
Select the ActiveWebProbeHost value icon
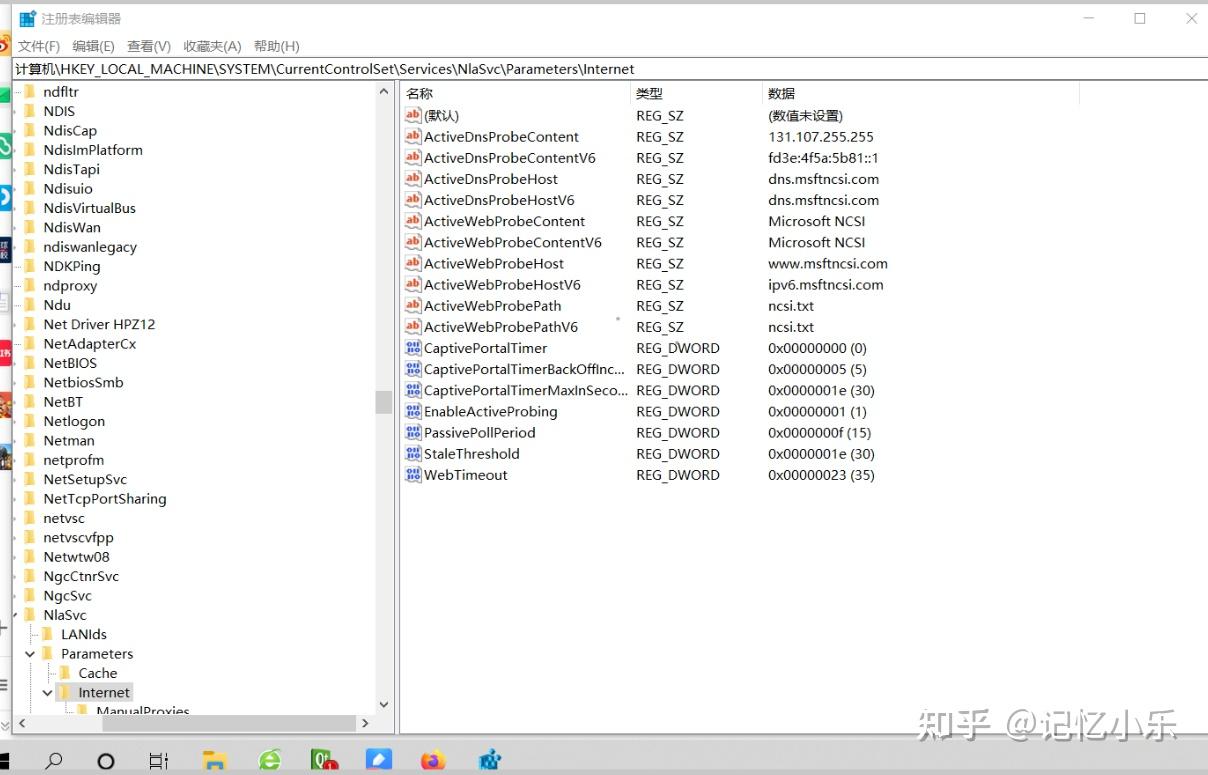pos(413,263)
